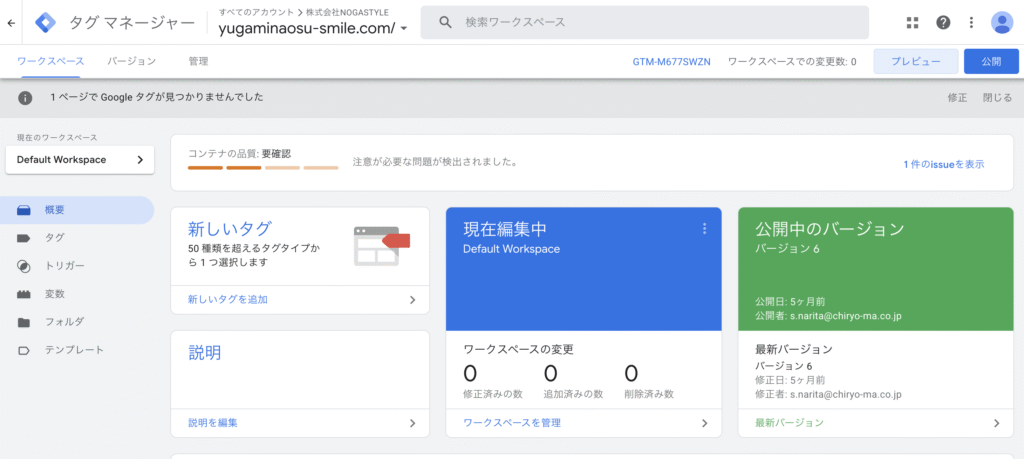Switch to the バージョン tab
This screenshot has width=1024, height=459.
click(132, 61)
